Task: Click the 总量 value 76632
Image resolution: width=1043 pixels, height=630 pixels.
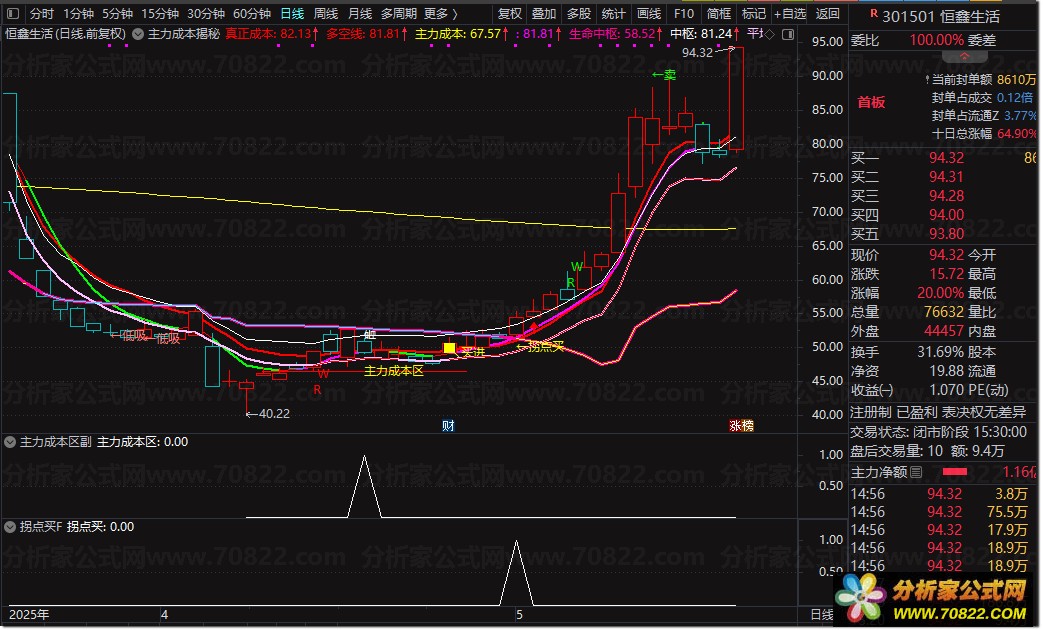Action: pyautogui.click(x=943, y=312)
